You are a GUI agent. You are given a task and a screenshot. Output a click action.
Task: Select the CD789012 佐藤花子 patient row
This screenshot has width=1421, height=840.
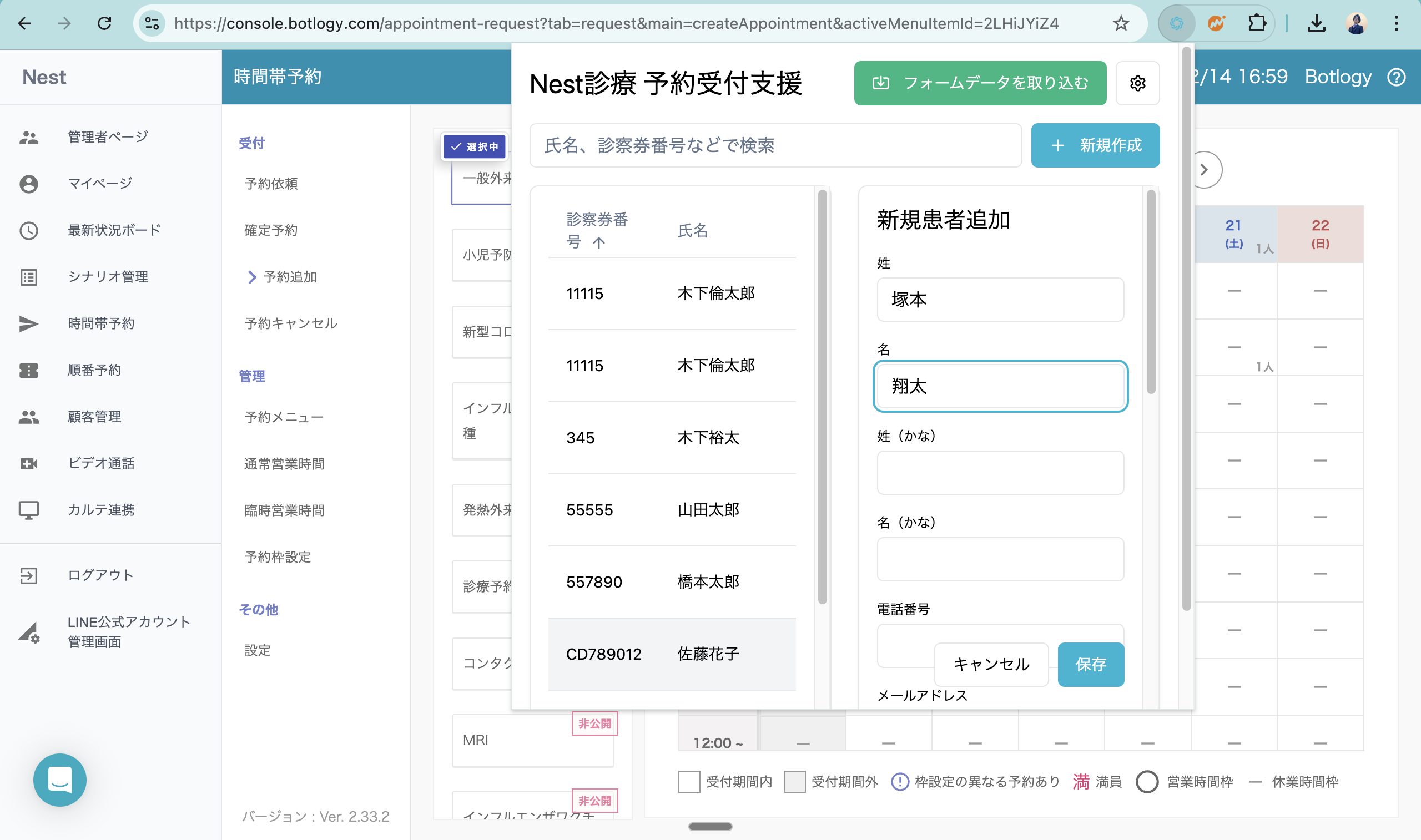pos(672,654)
